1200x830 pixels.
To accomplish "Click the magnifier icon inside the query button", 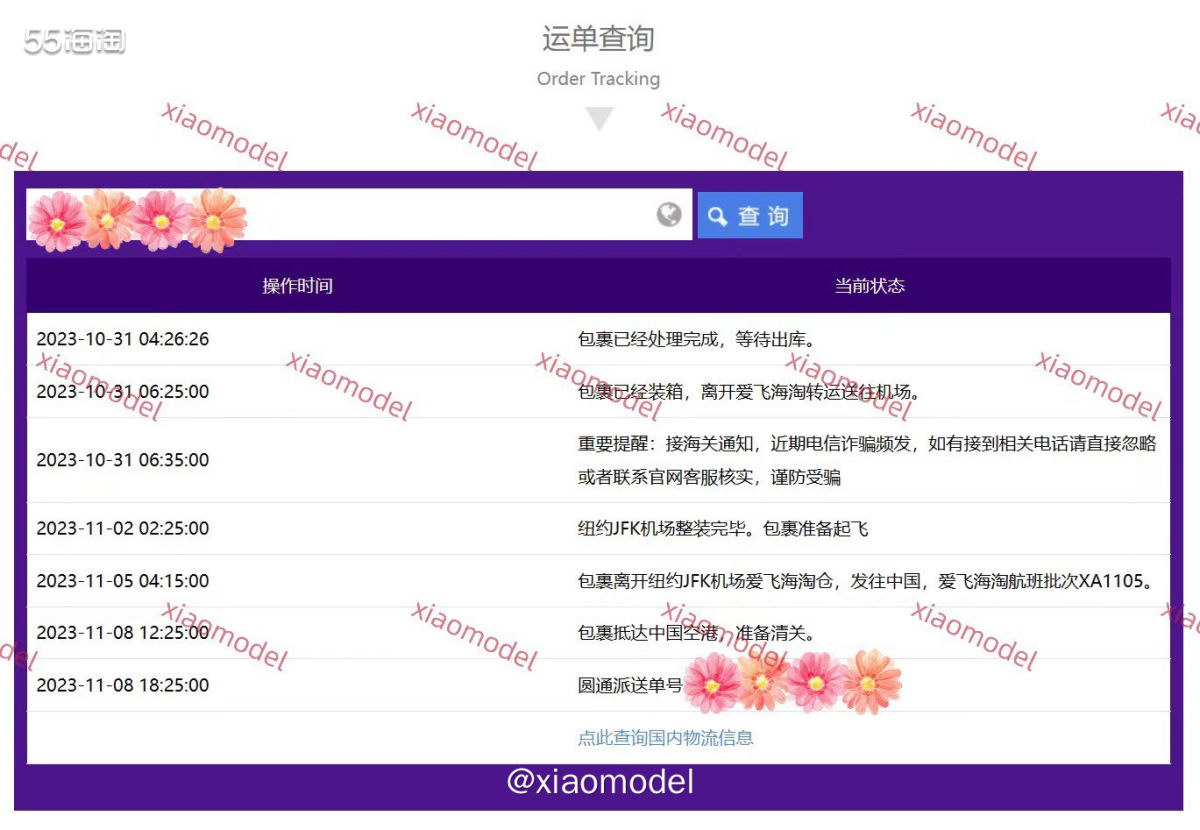I will pyautogui.click(x=717, y=214).
